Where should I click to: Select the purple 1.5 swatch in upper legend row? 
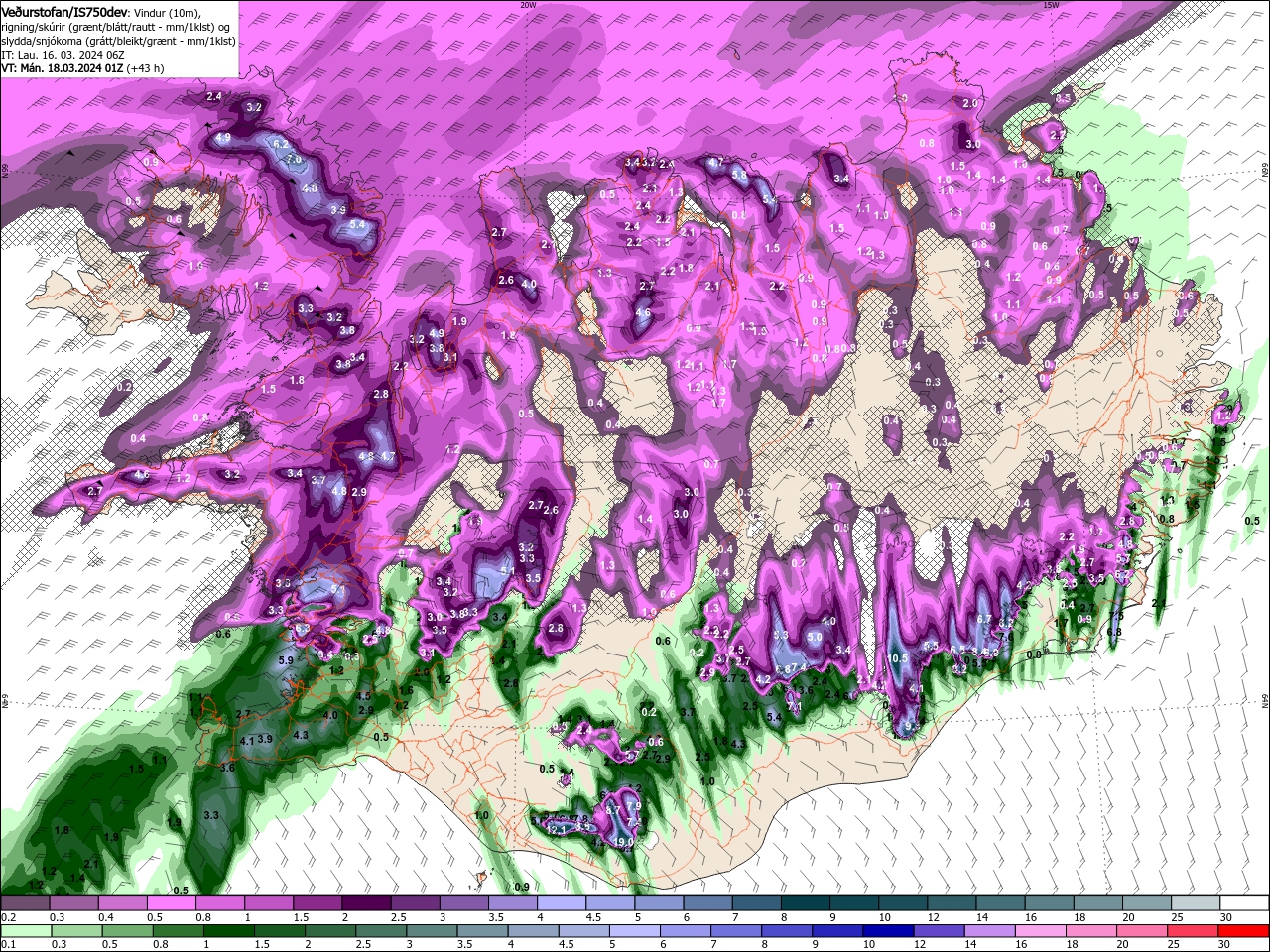tap(317, 903)
